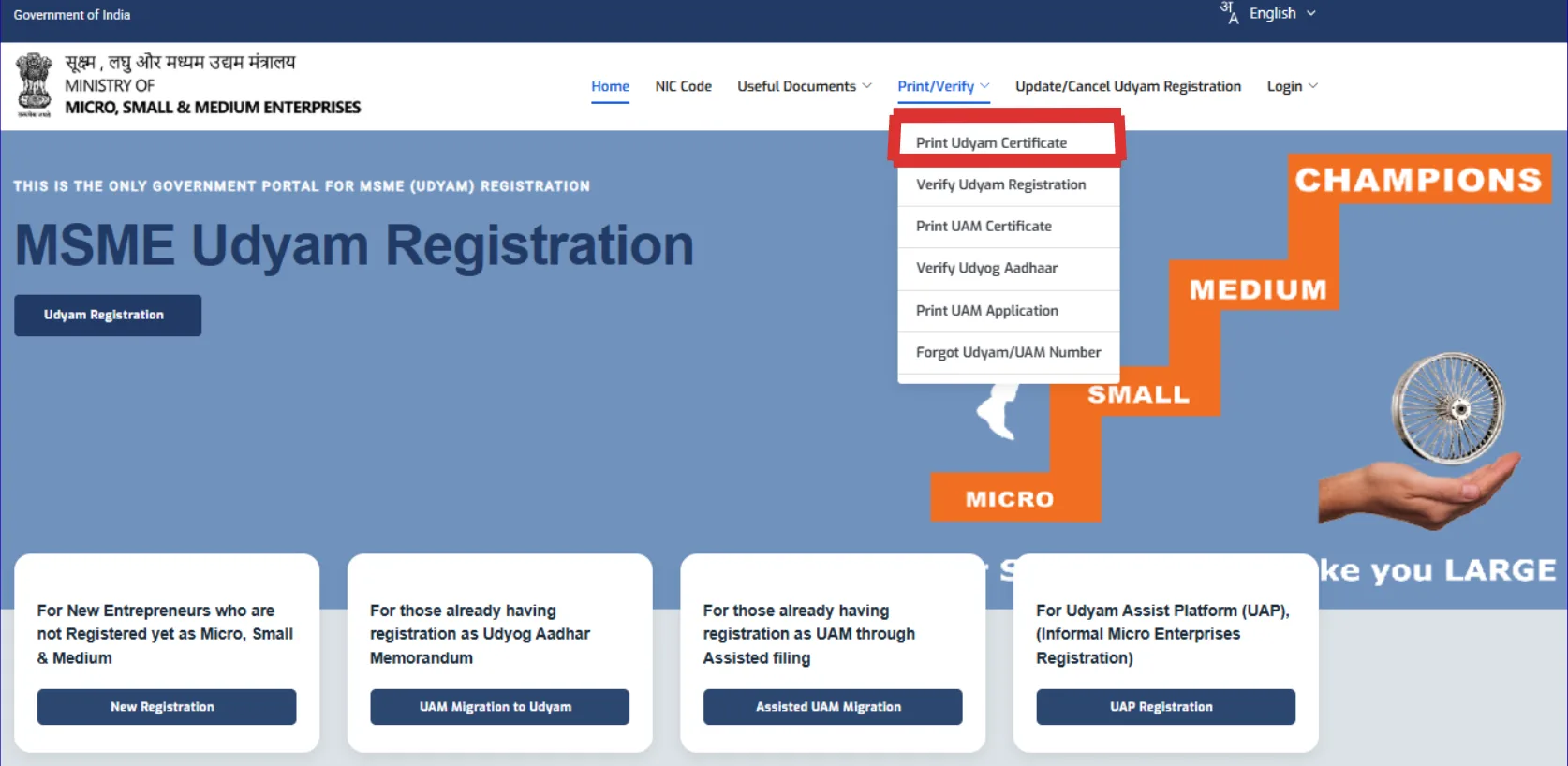
Task: Expand the Useful Documents menu
Action: 804,86
